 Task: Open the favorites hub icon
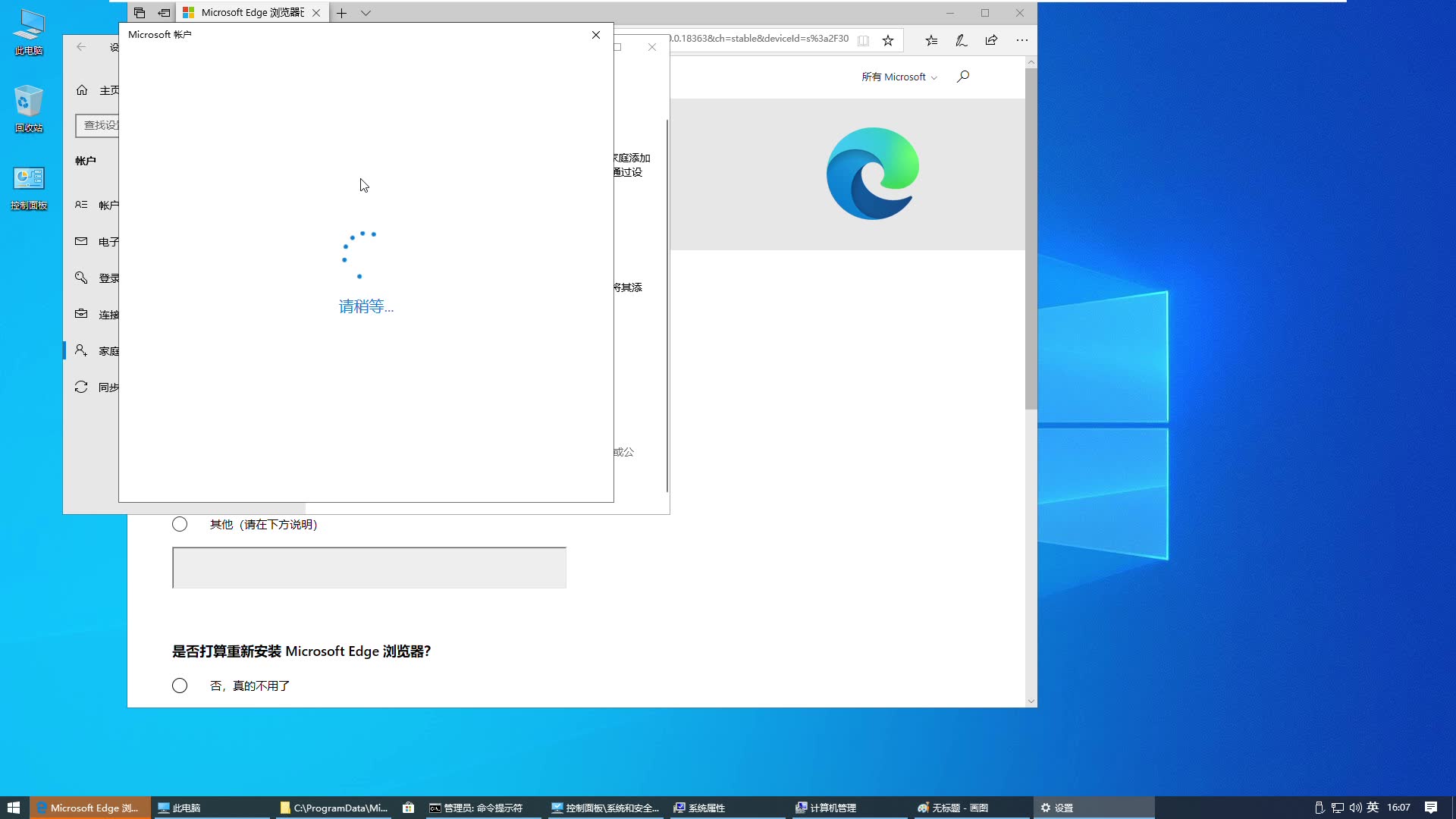click(x=931, y=41)
